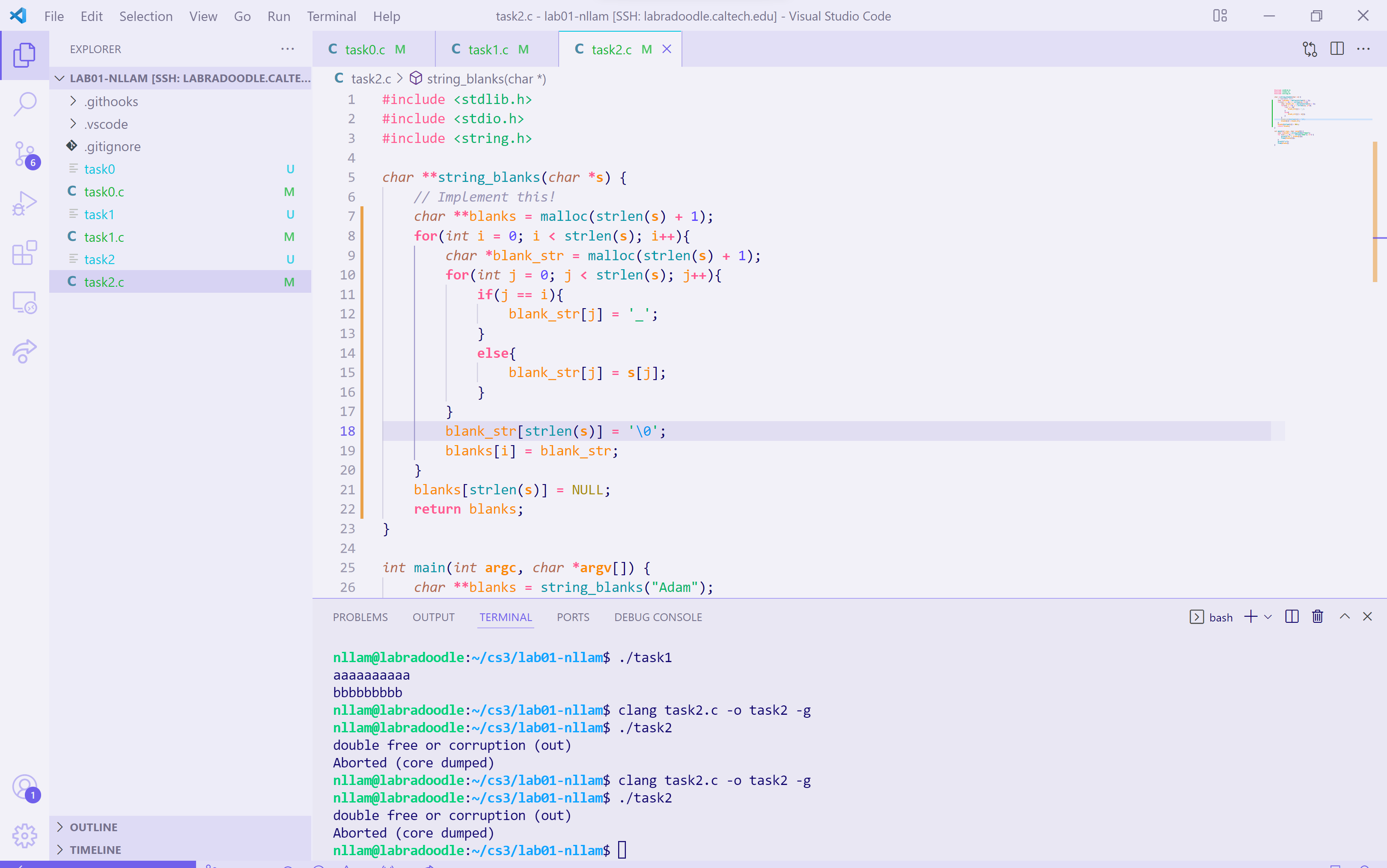Switch to the DEBUG CONSOLE panel tab
This screenshot has width=1387, height=868.
658,617
